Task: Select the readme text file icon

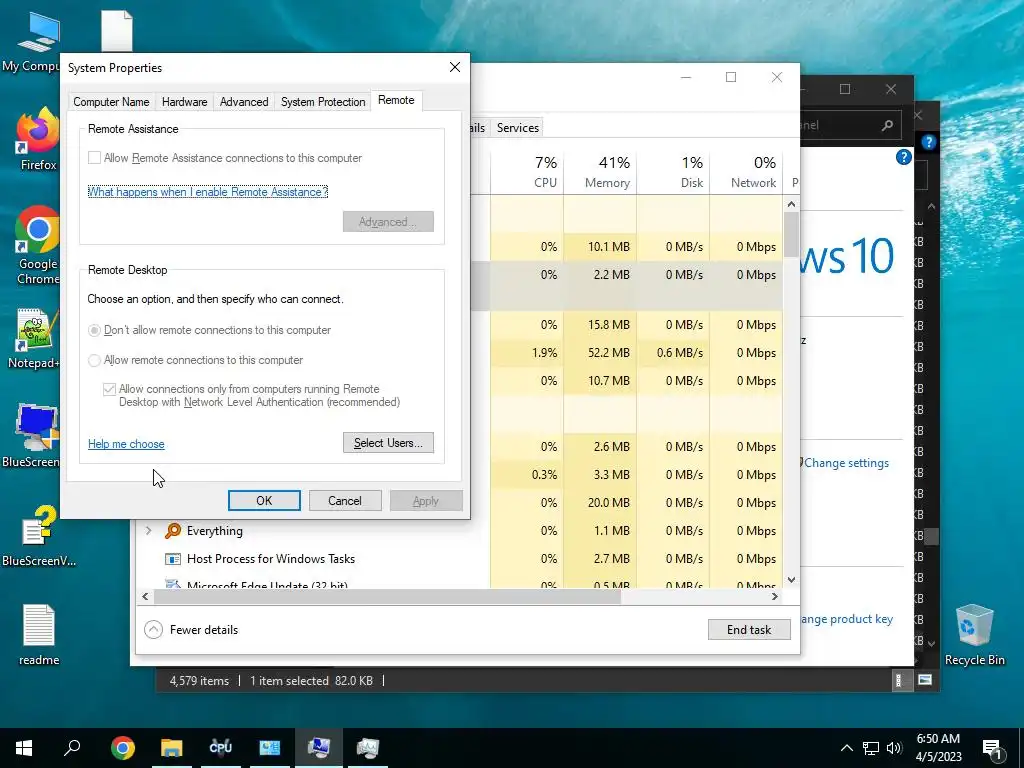Action: [39, 635]
